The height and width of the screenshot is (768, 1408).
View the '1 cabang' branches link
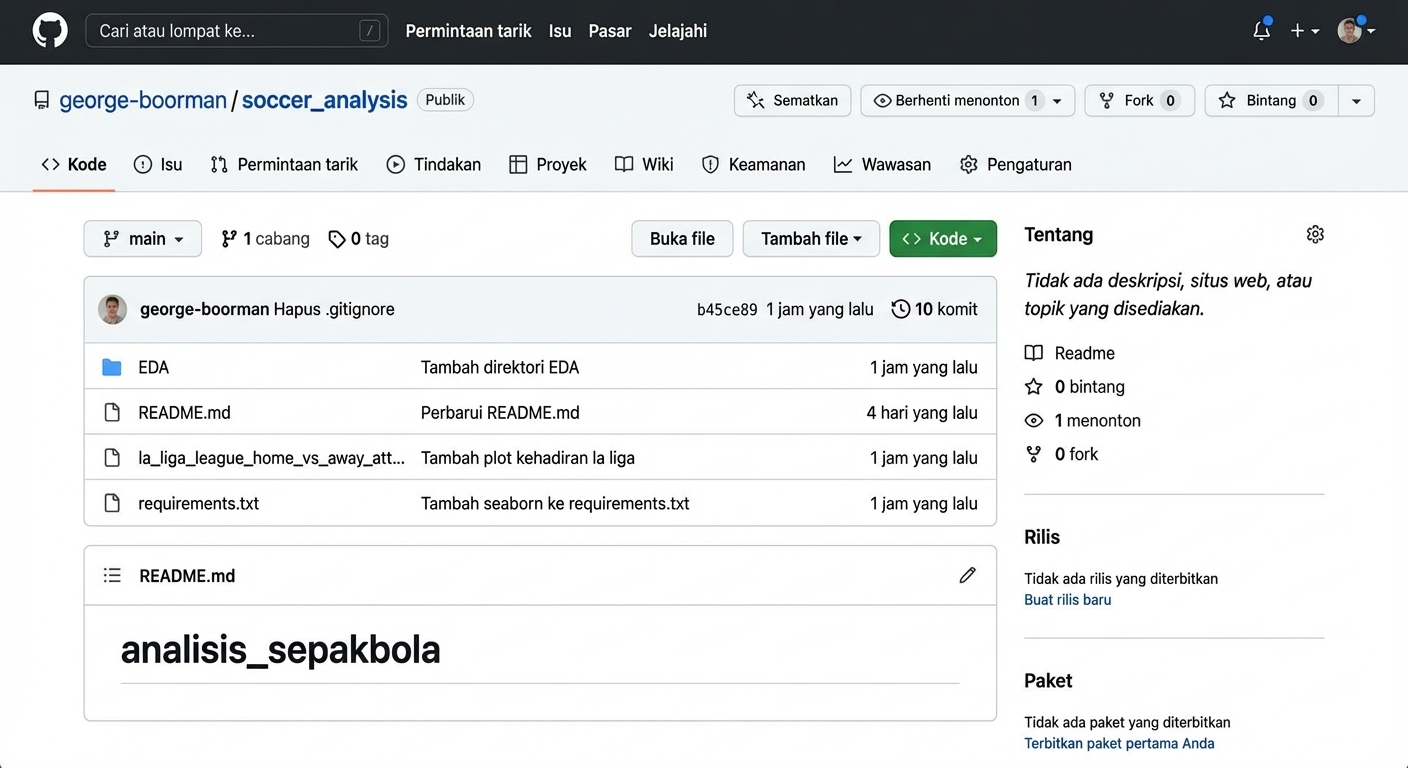pos(266,239)
